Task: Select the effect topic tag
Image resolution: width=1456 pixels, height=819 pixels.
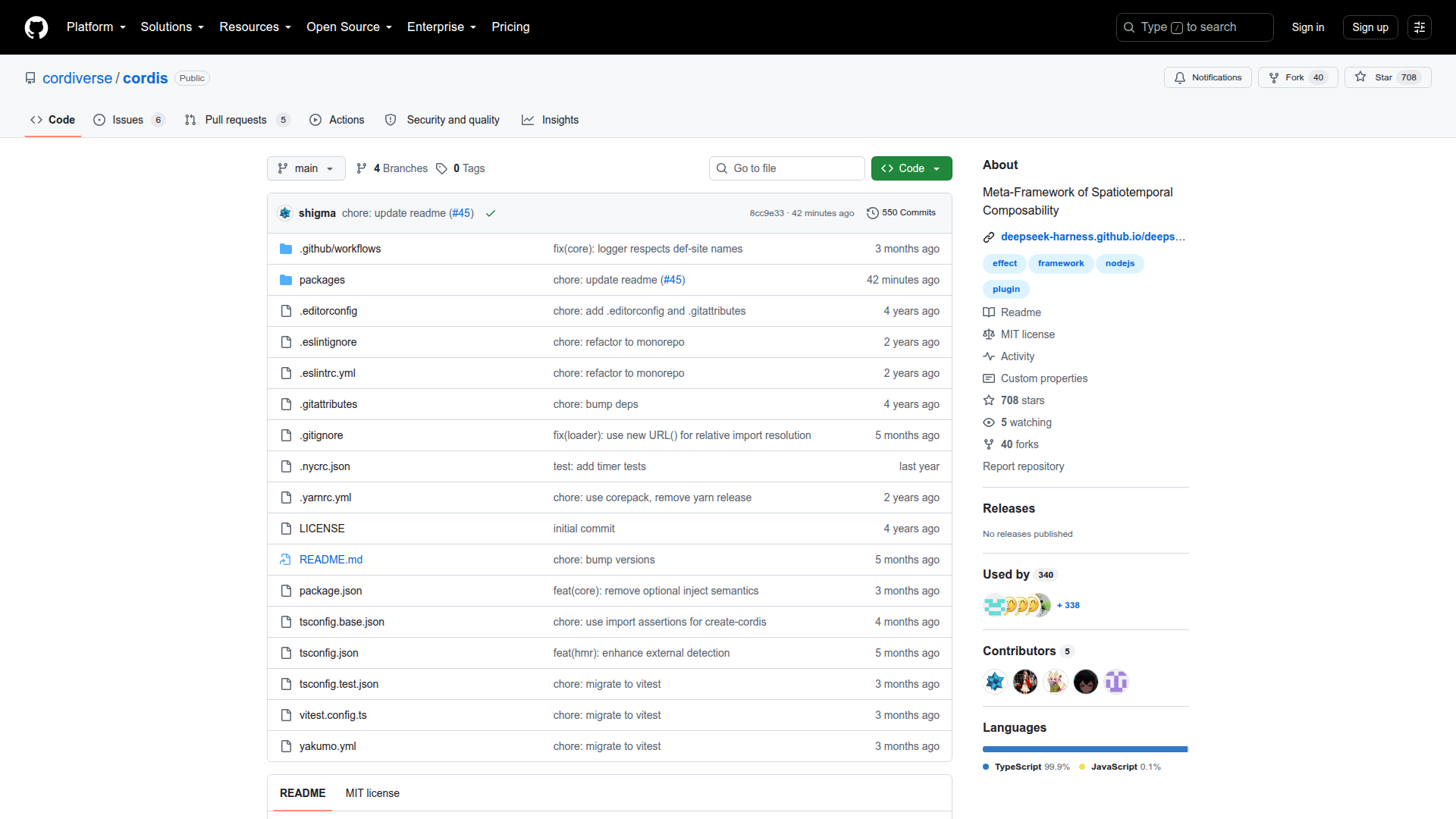Action: pos(1004,263)
